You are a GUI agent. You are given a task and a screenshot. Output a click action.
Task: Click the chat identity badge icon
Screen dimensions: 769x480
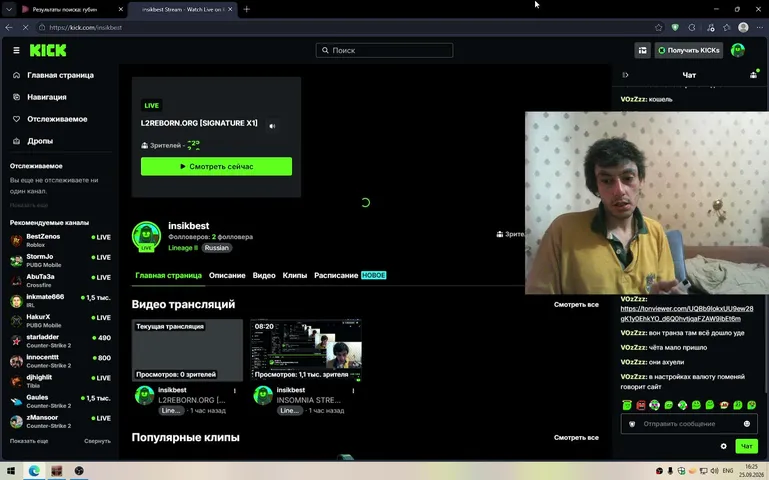632,424
